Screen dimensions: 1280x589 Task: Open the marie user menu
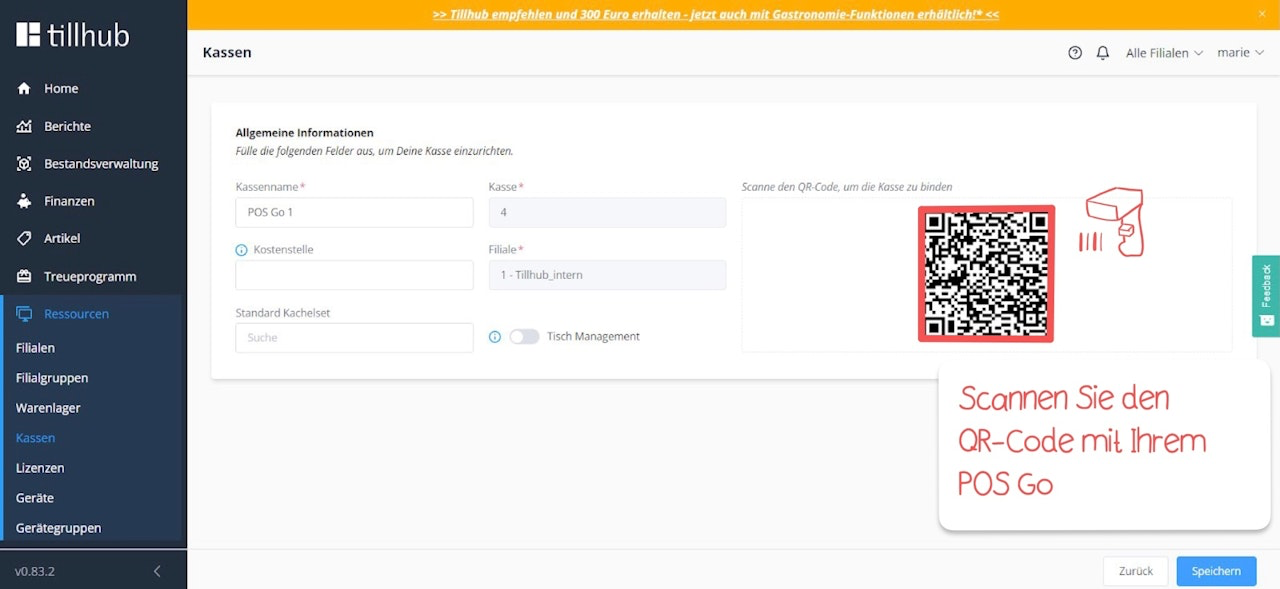tap(1240, 53)
